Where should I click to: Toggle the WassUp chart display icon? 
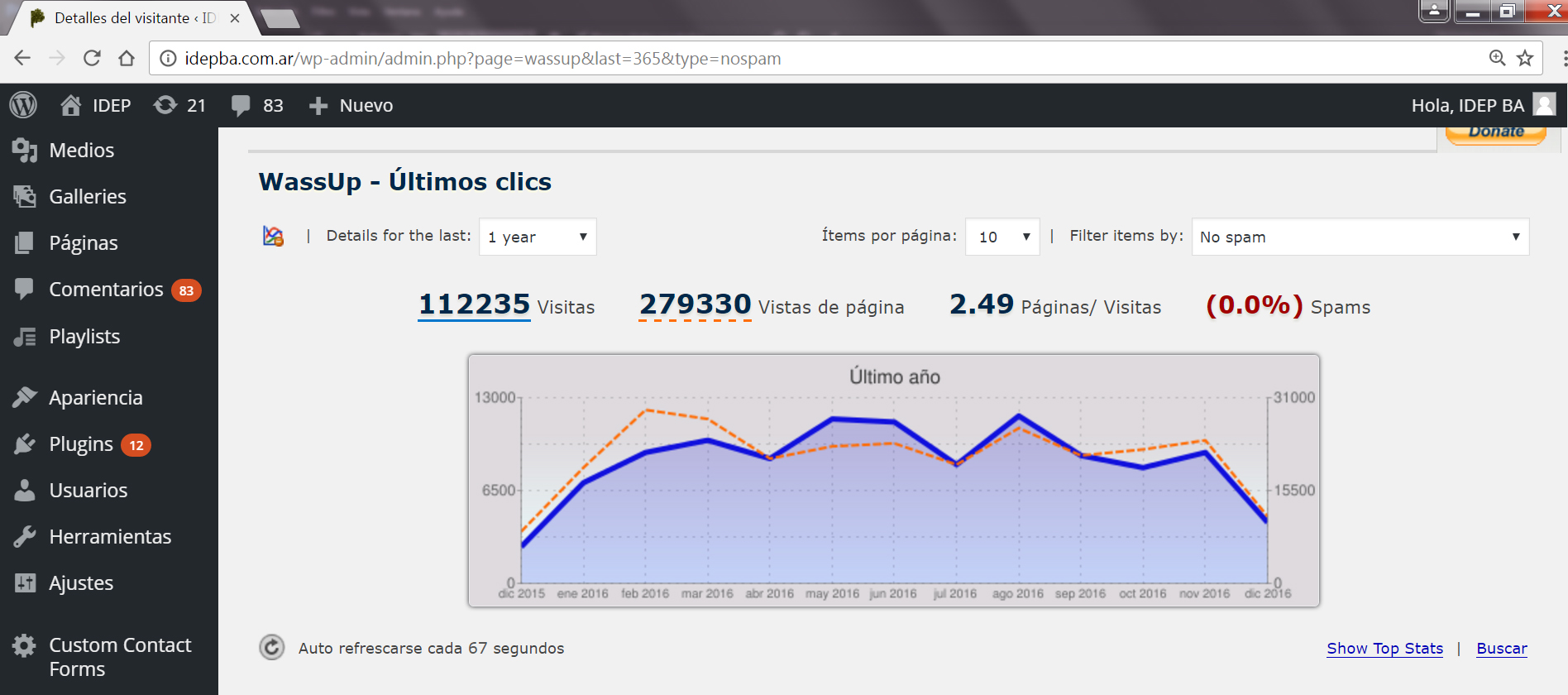coord(273,236)
